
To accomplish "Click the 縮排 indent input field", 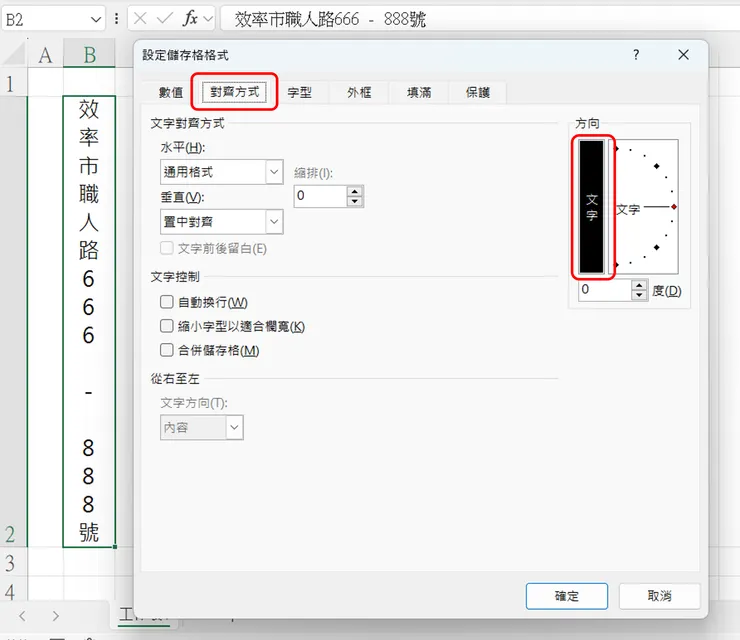I will (320, 196).
